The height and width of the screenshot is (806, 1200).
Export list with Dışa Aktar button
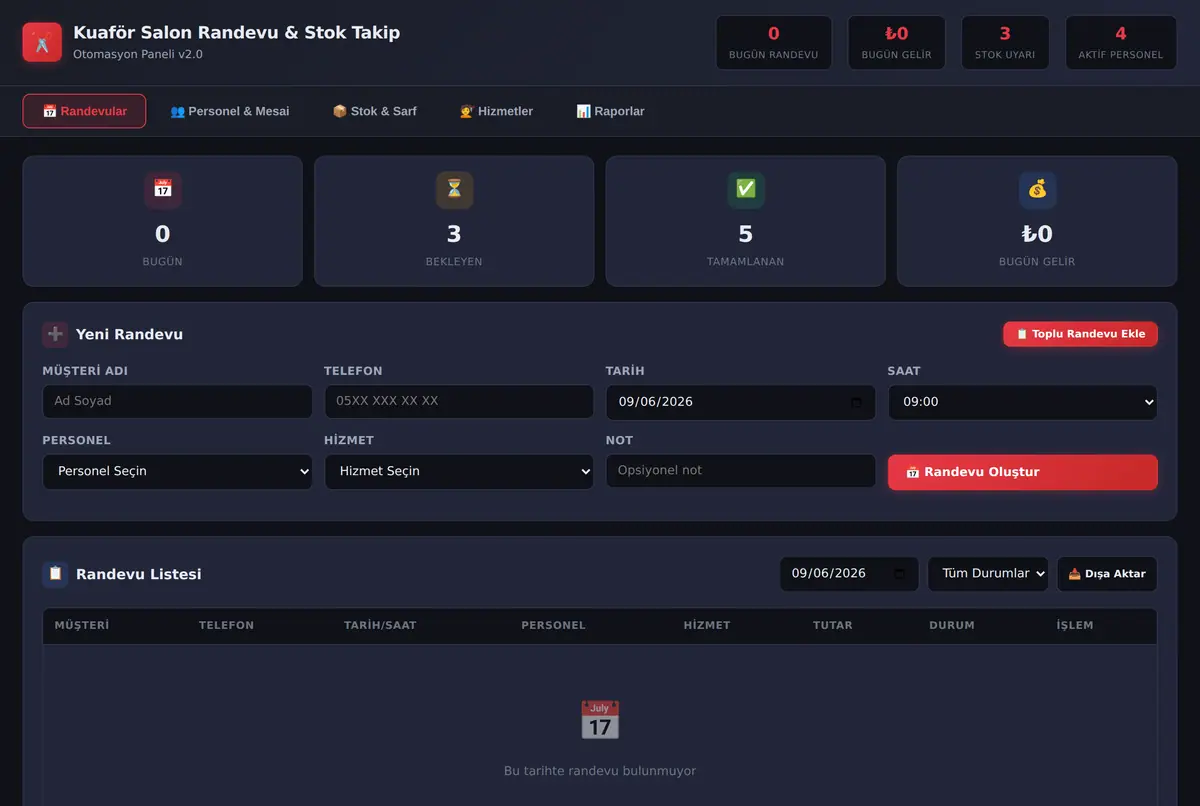tap(1107, 574)
